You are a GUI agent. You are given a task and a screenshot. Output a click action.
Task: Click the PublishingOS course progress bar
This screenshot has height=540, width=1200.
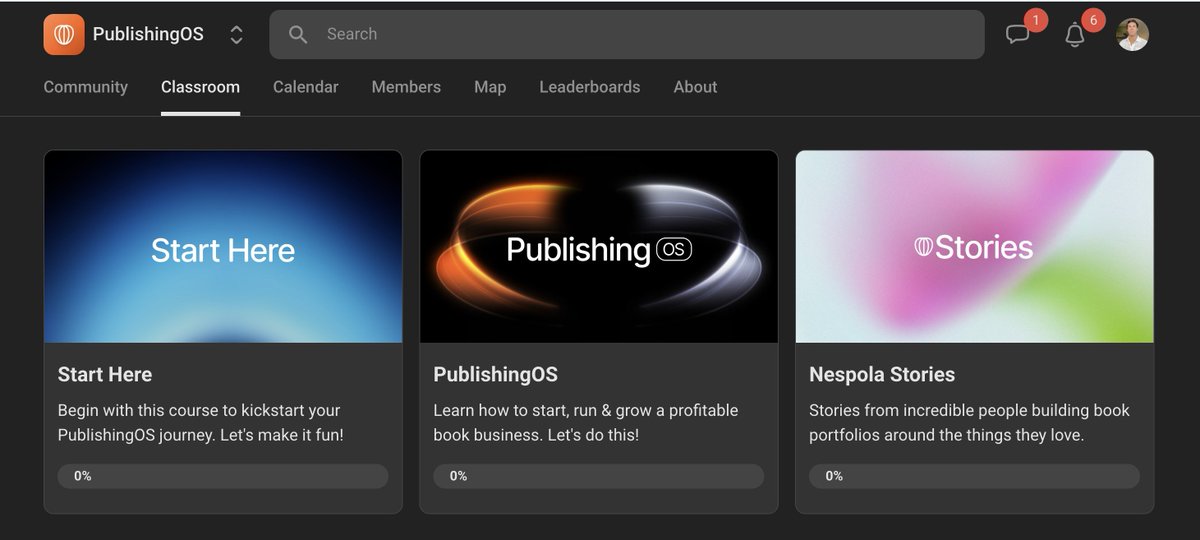tap(599, 476)
